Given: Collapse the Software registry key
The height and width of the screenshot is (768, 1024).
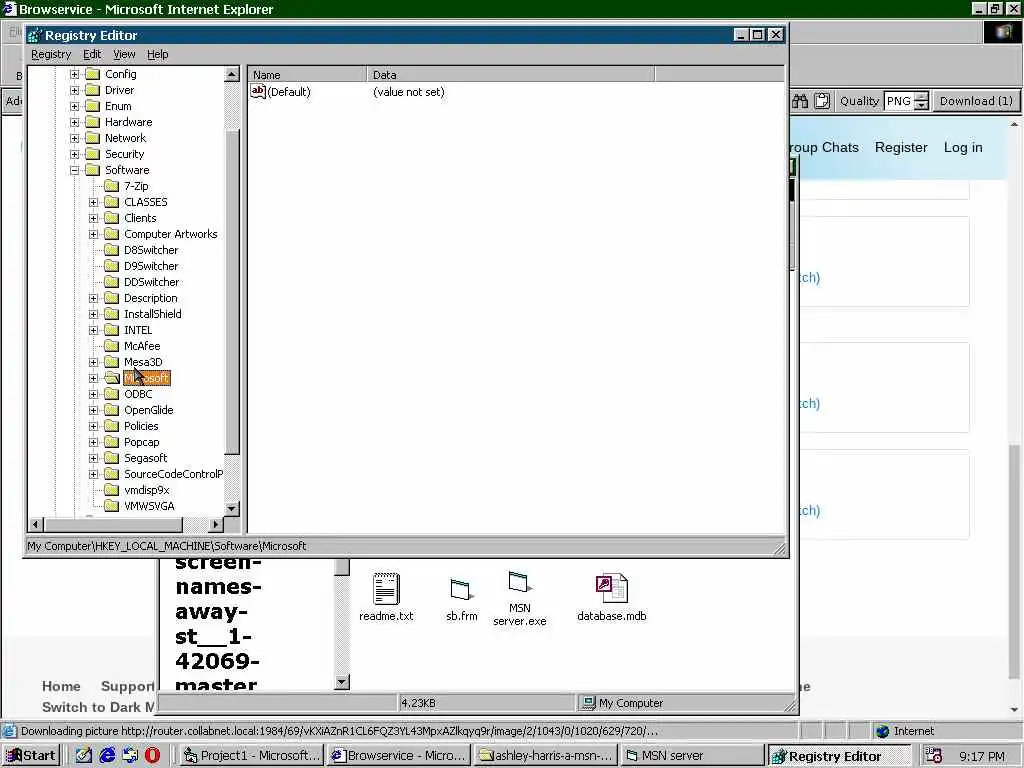Looking at the screenshot, I should (x=74, y=170).
